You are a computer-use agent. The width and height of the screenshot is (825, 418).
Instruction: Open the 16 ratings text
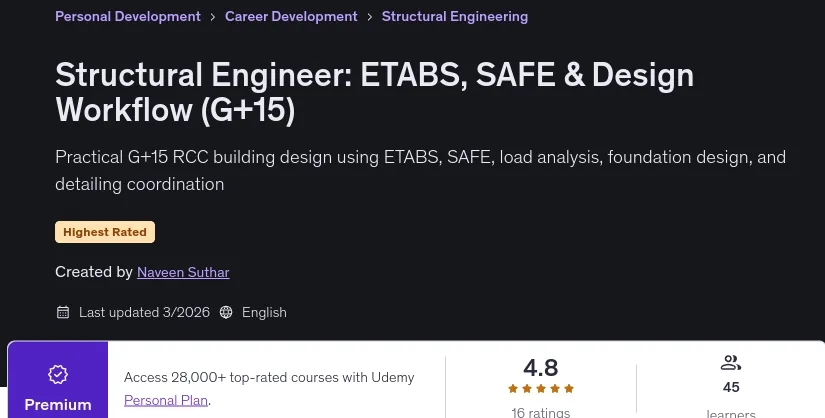(540, 413)
